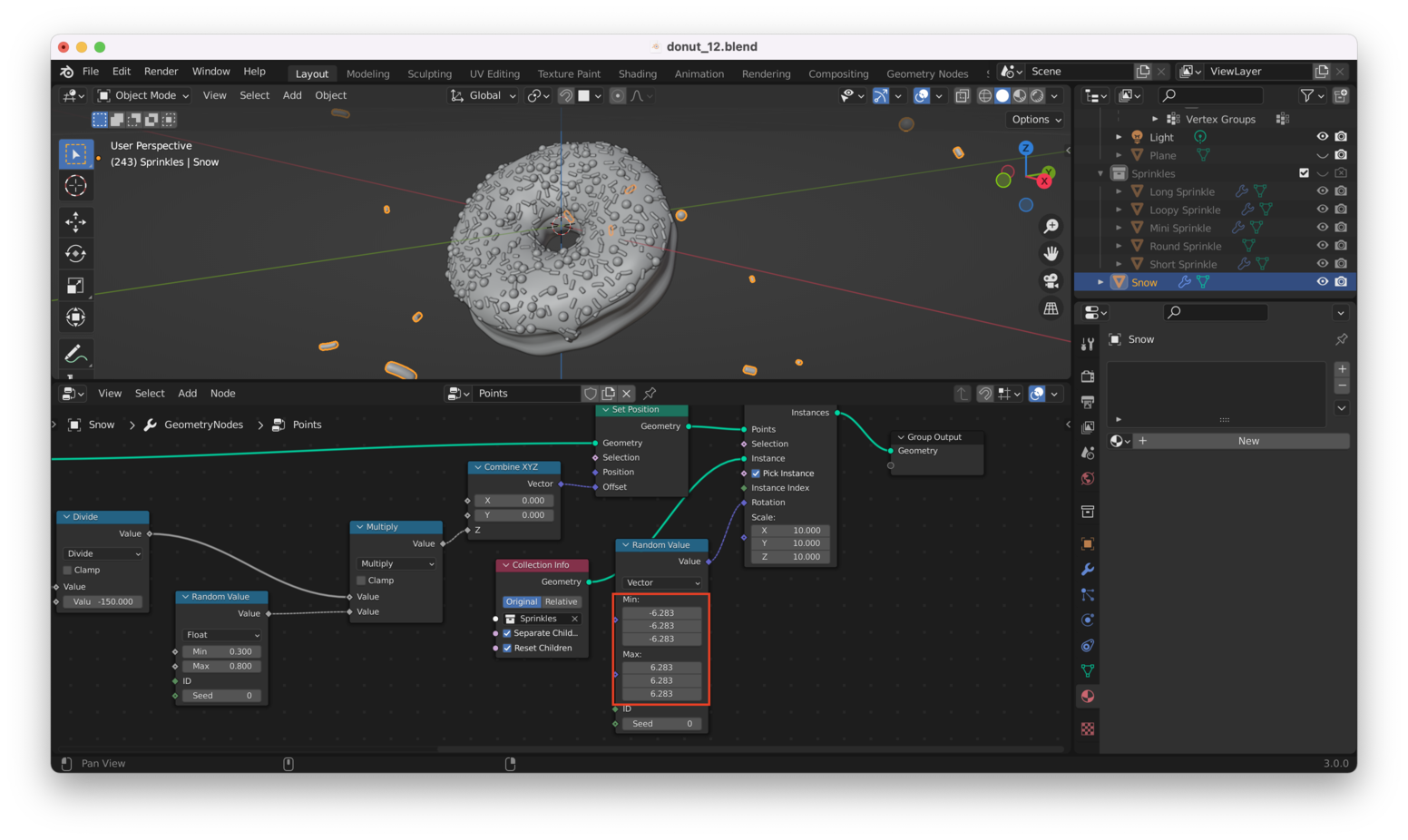Pin the Points node tree

(x=650, y=394)
